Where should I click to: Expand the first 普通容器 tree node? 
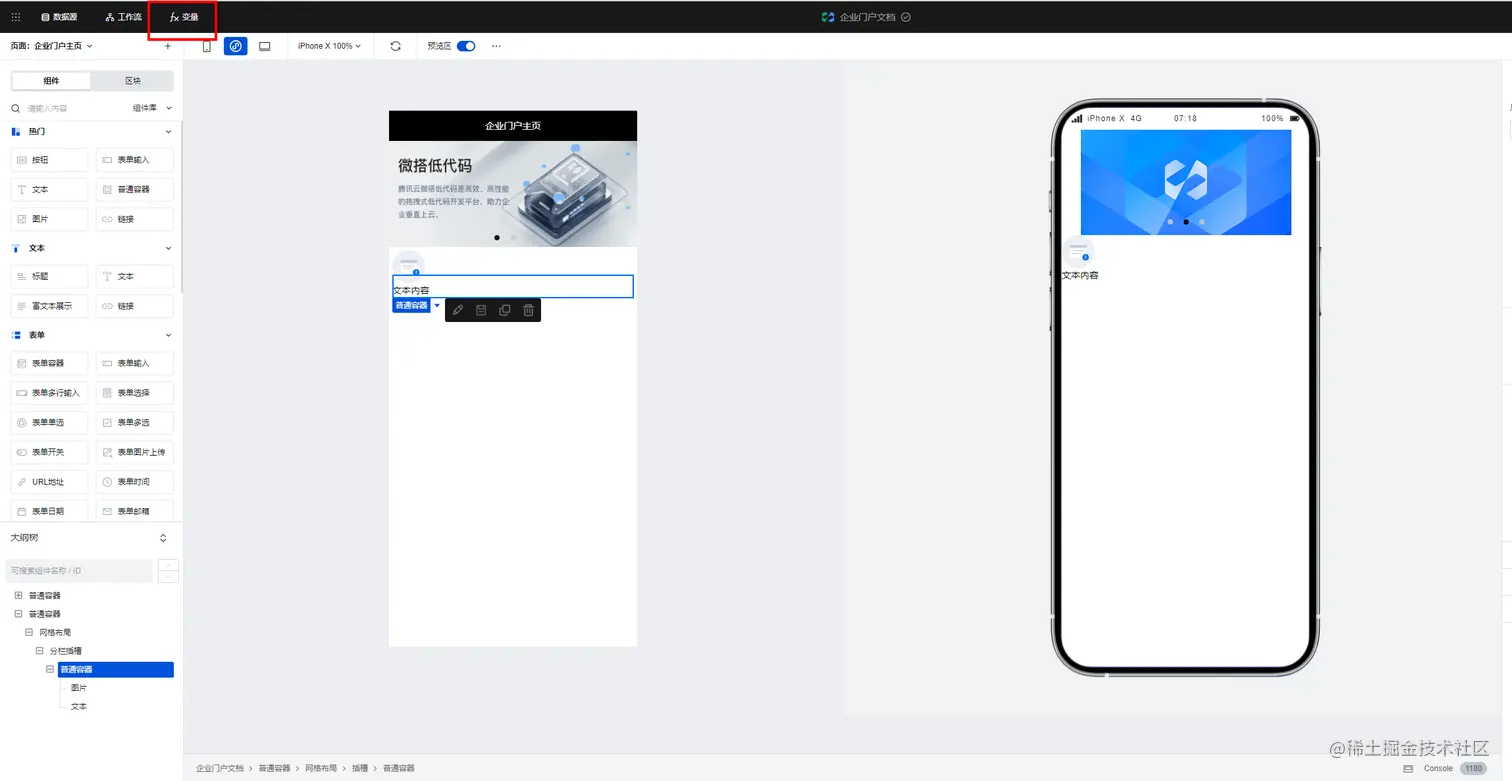[x=18, y=595]
